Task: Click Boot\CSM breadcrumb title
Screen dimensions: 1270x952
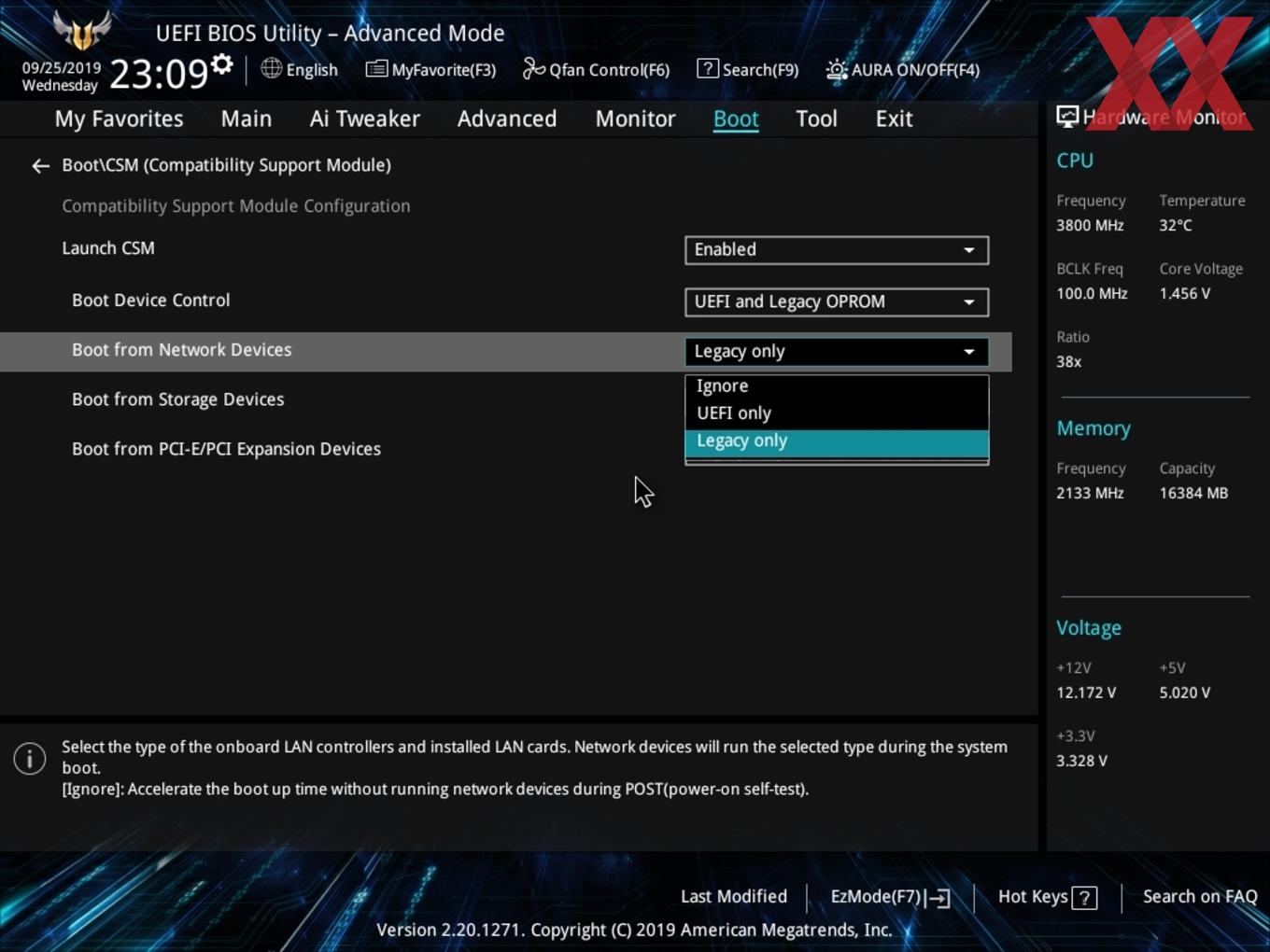Action: pyautogui.click(x=226, y=165)
